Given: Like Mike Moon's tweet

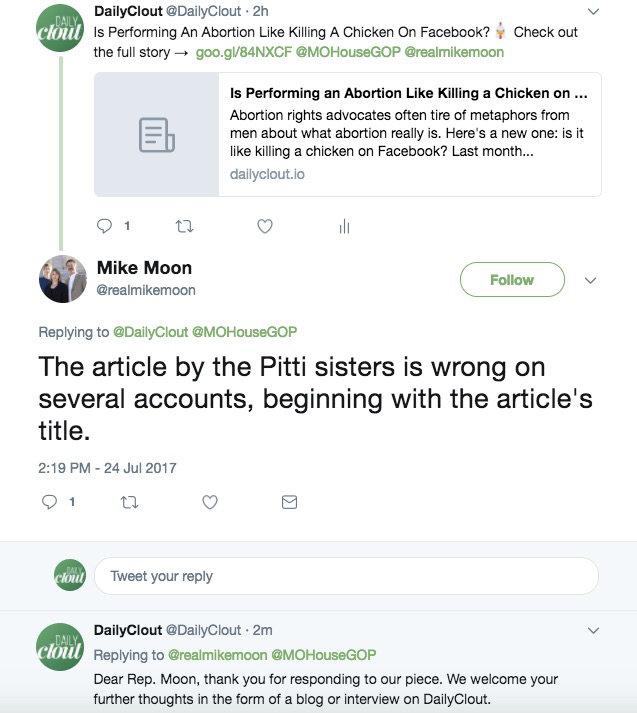Looking at the screenshot, I should click(x=210, y=502).
